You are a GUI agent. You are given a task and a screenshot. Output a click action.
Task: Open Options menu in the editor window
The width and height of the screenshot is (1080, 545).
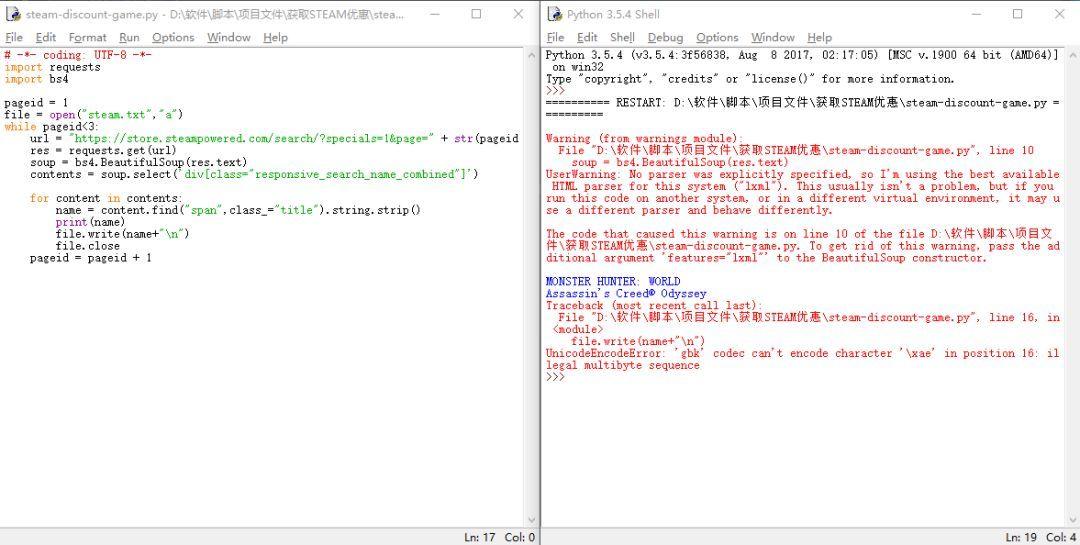173,37
